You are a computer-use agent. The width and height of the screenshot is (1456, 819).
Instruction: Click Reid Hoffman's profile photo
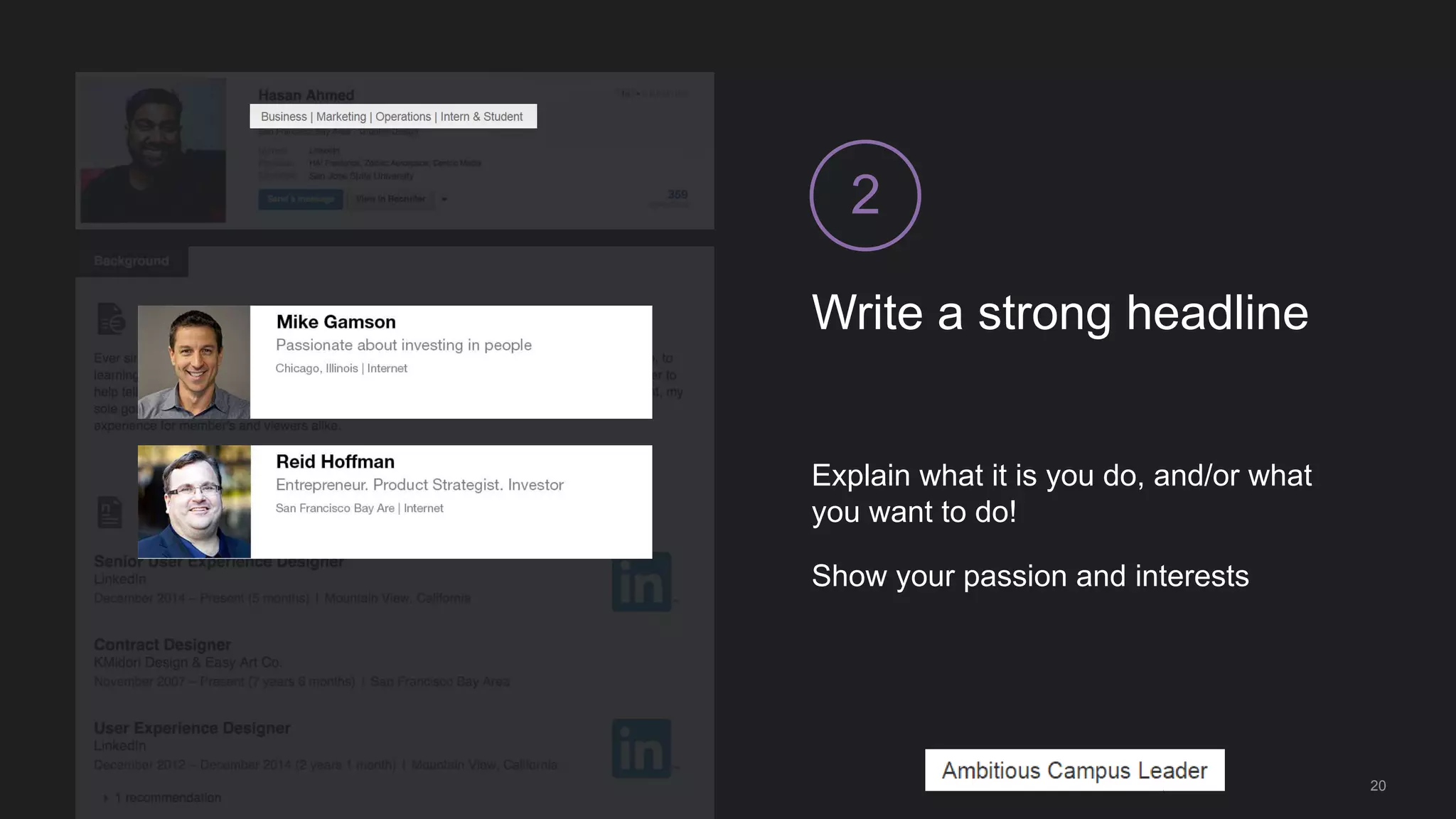(194, 502)
